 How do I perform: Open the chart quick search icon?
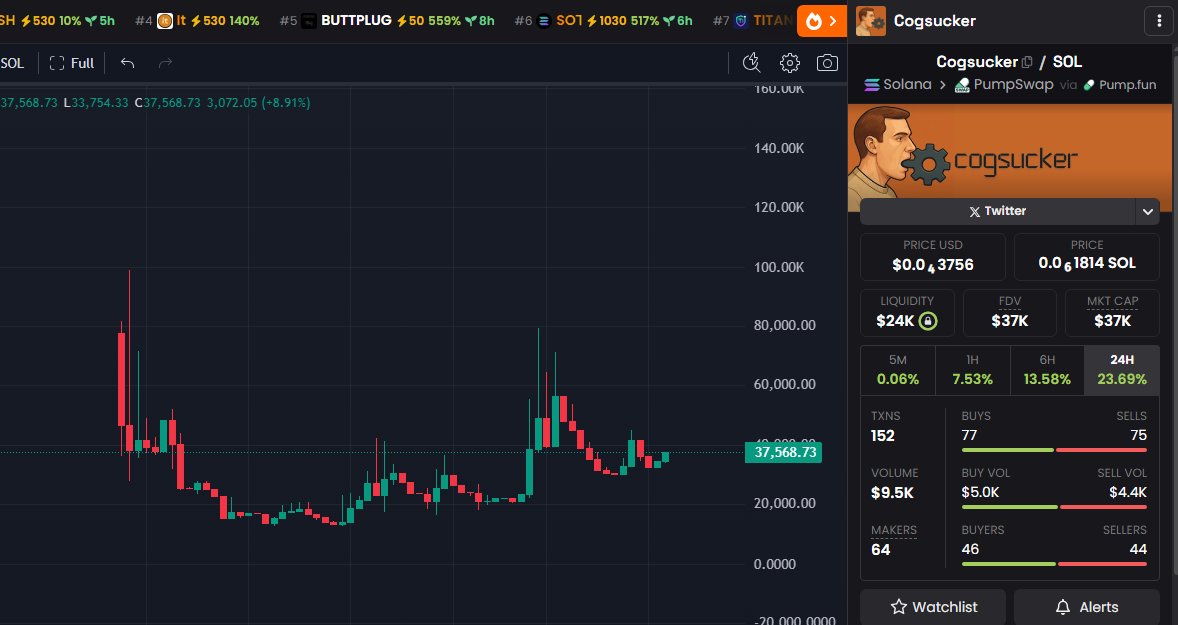[751, 63]
